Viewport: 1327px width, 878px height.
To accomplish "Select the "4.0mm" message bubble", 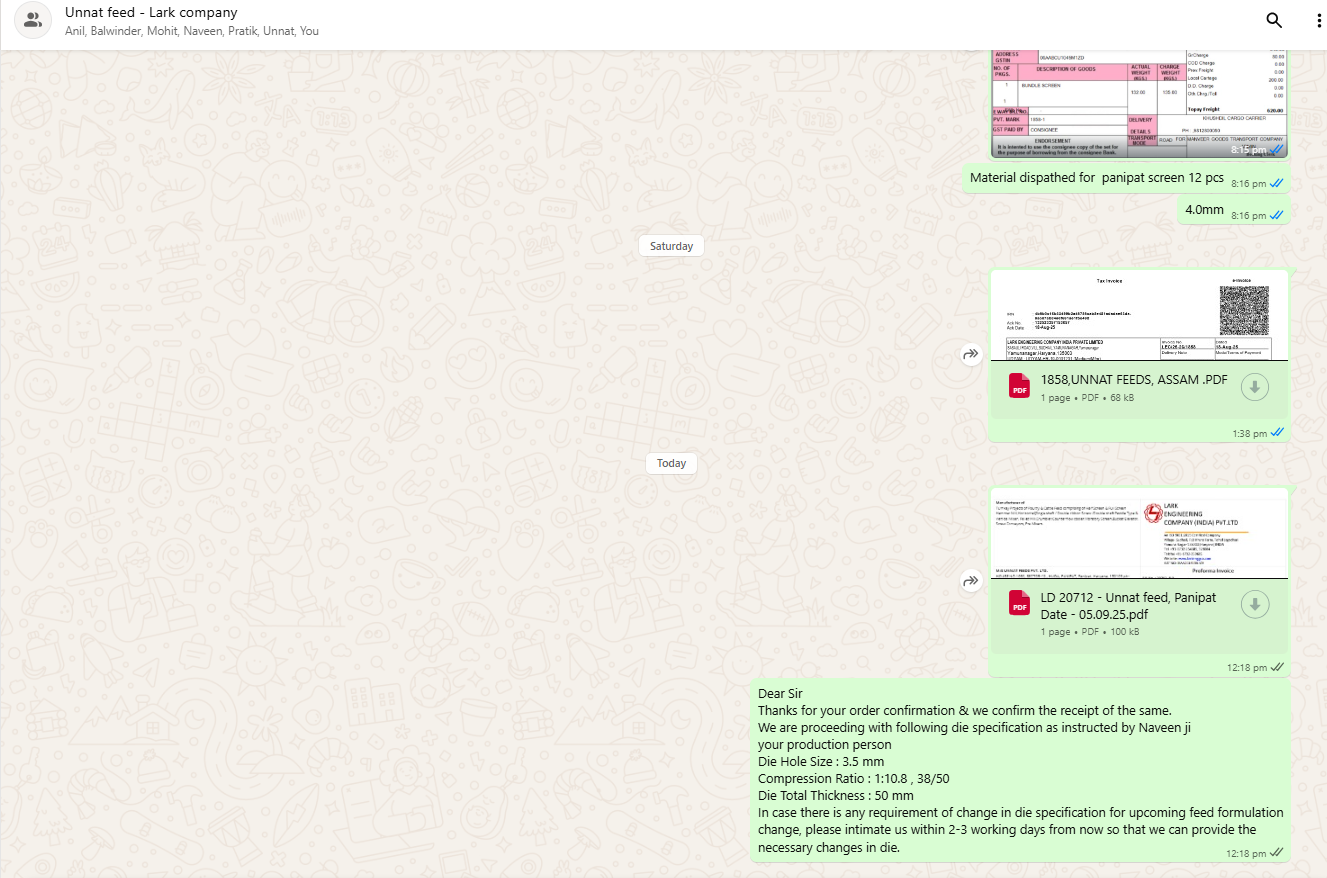I will point(1204,210).
